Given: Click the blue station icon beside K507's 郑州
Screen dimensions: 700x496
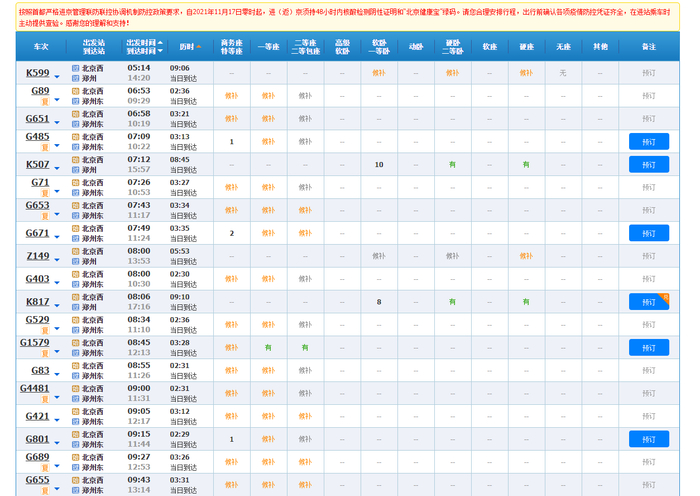Looking at the screenshot, I should pyautogui.click(x=75, y=170).
